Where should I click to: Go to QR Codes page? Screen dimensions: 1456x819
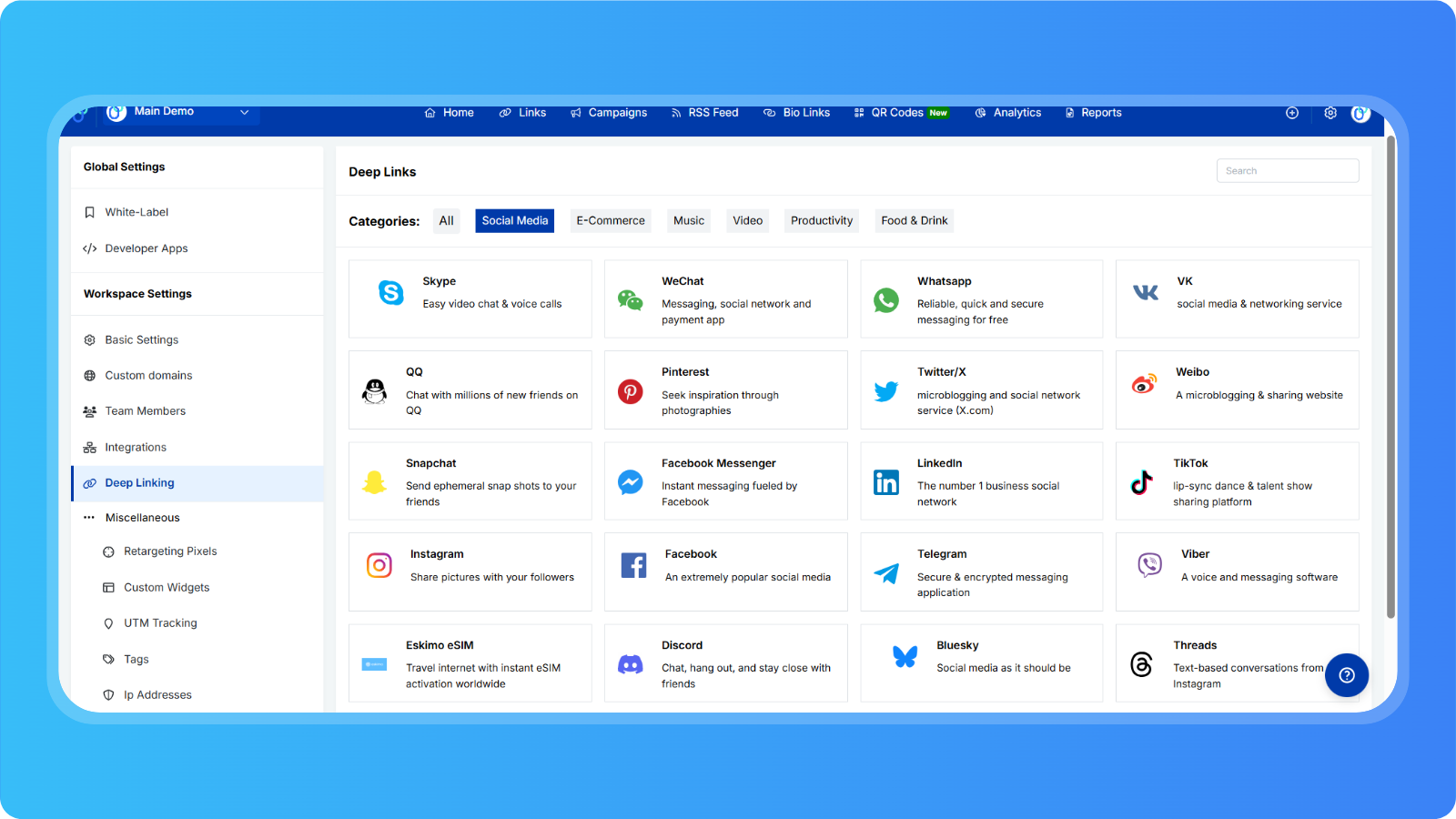point(896,113)
